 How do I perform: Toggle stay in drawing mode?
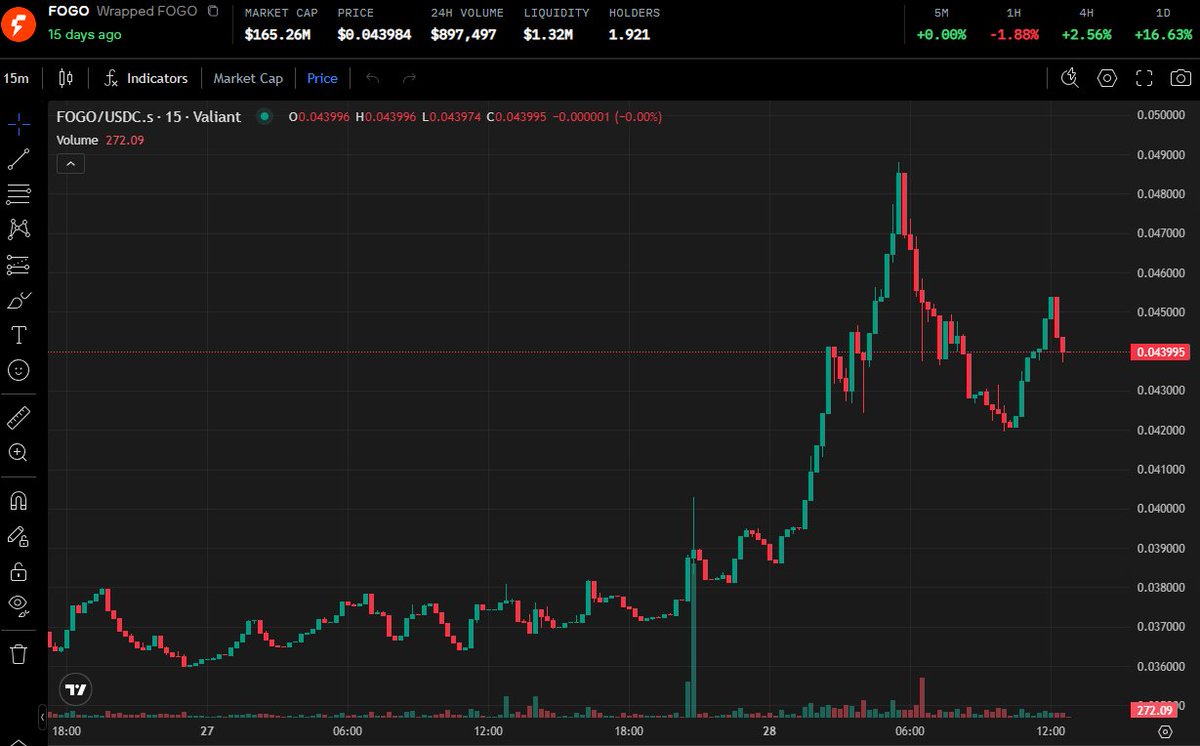[x=18, y=536]
